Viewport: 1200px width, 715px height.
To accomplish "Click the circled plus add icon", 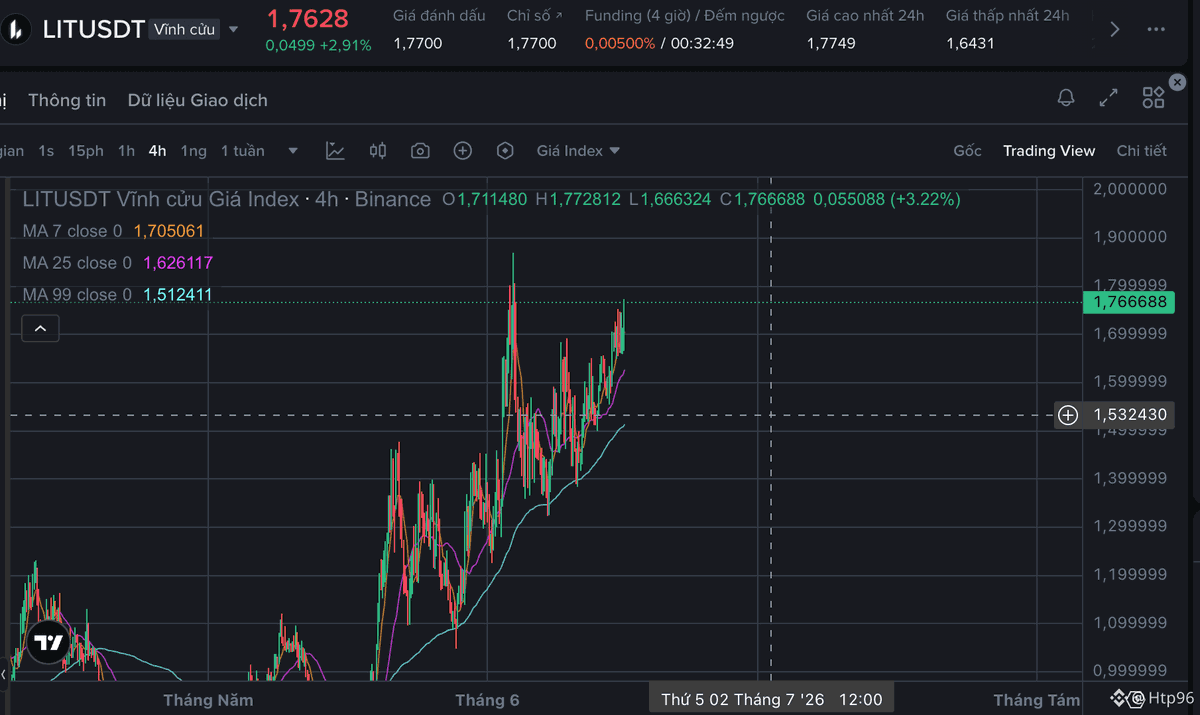I will (462, 151).
